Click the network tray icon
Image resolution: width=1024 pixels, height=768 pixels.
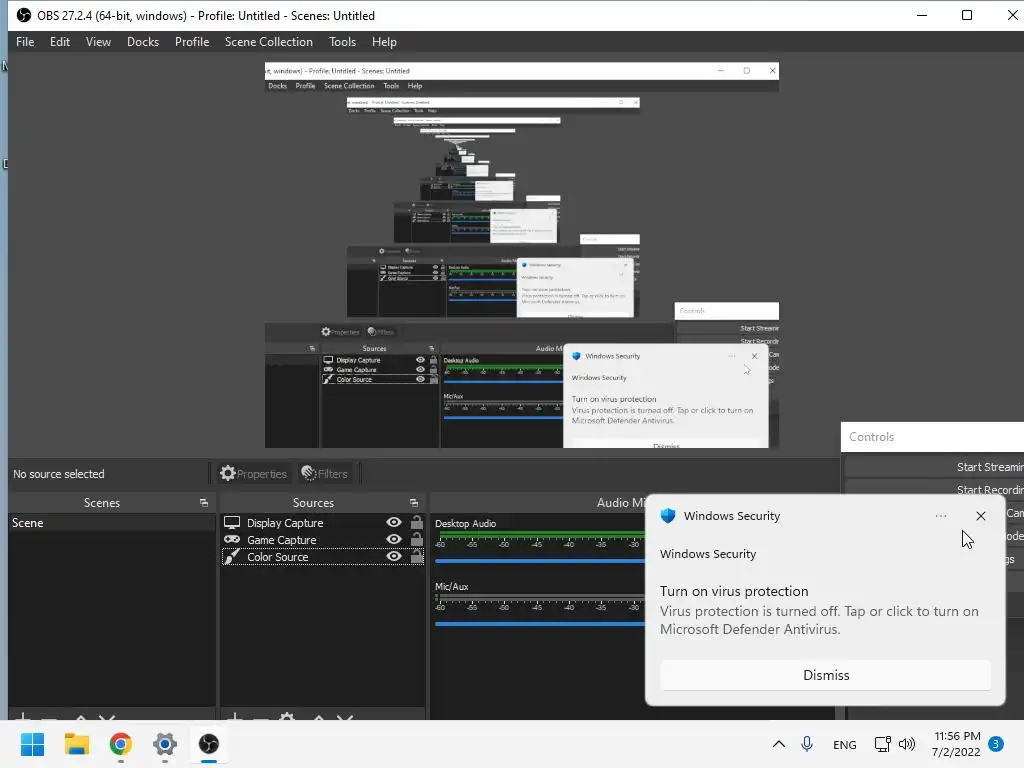(883, 744)
